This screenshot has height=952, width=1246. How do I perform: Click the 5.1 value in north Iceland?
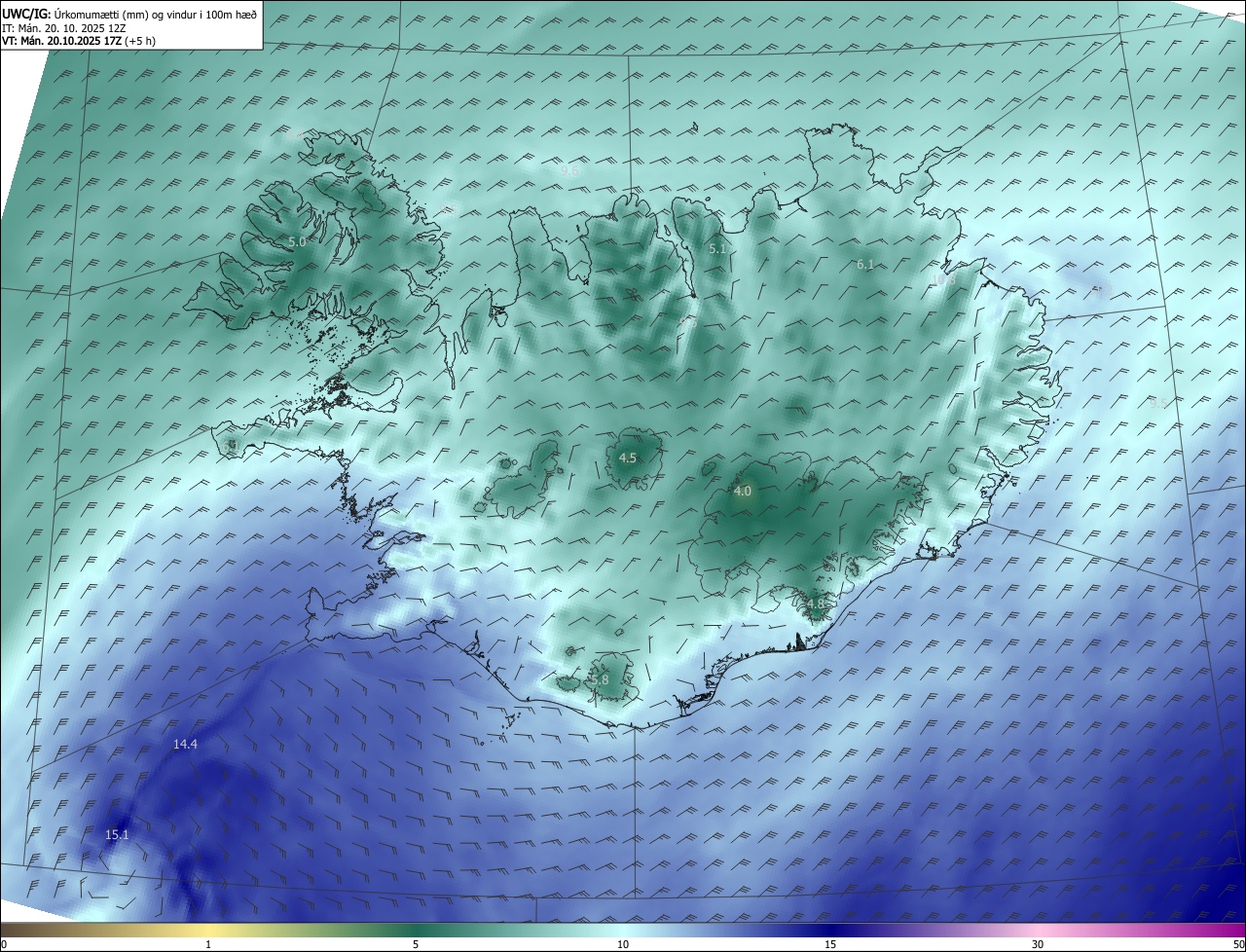pos(717,249)
